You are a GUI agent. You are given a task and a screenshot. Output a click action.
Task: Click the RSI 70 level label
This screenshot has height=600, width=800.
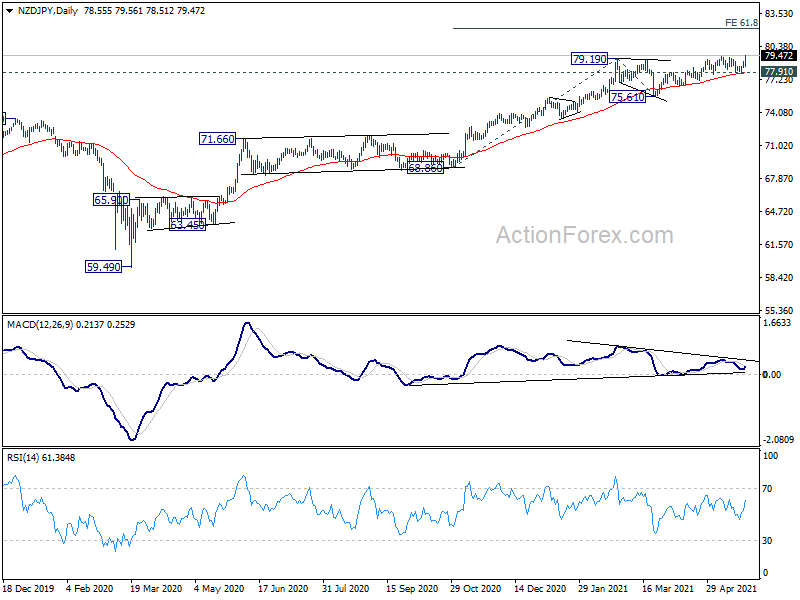click(767, 489)
